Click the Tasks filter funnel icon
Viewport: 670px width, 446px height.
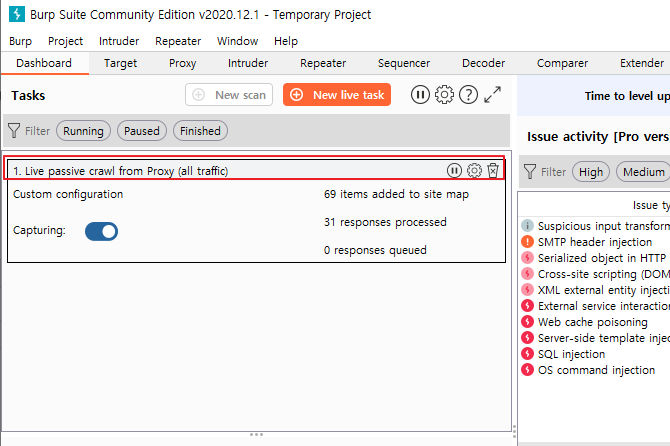[x=14, y=131]
